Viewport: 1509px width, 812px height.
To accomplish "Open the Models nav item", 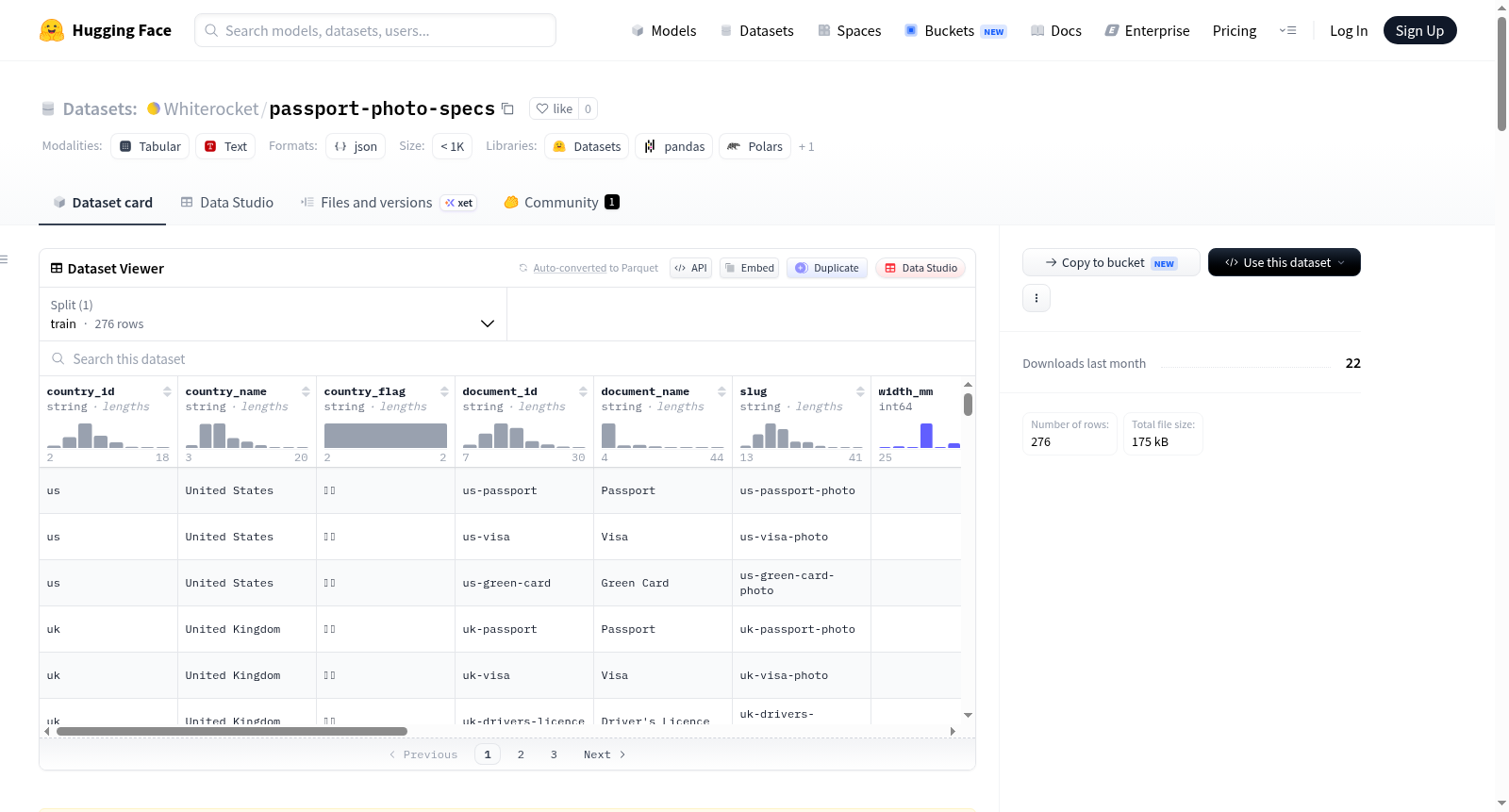I will coord(664,30).
